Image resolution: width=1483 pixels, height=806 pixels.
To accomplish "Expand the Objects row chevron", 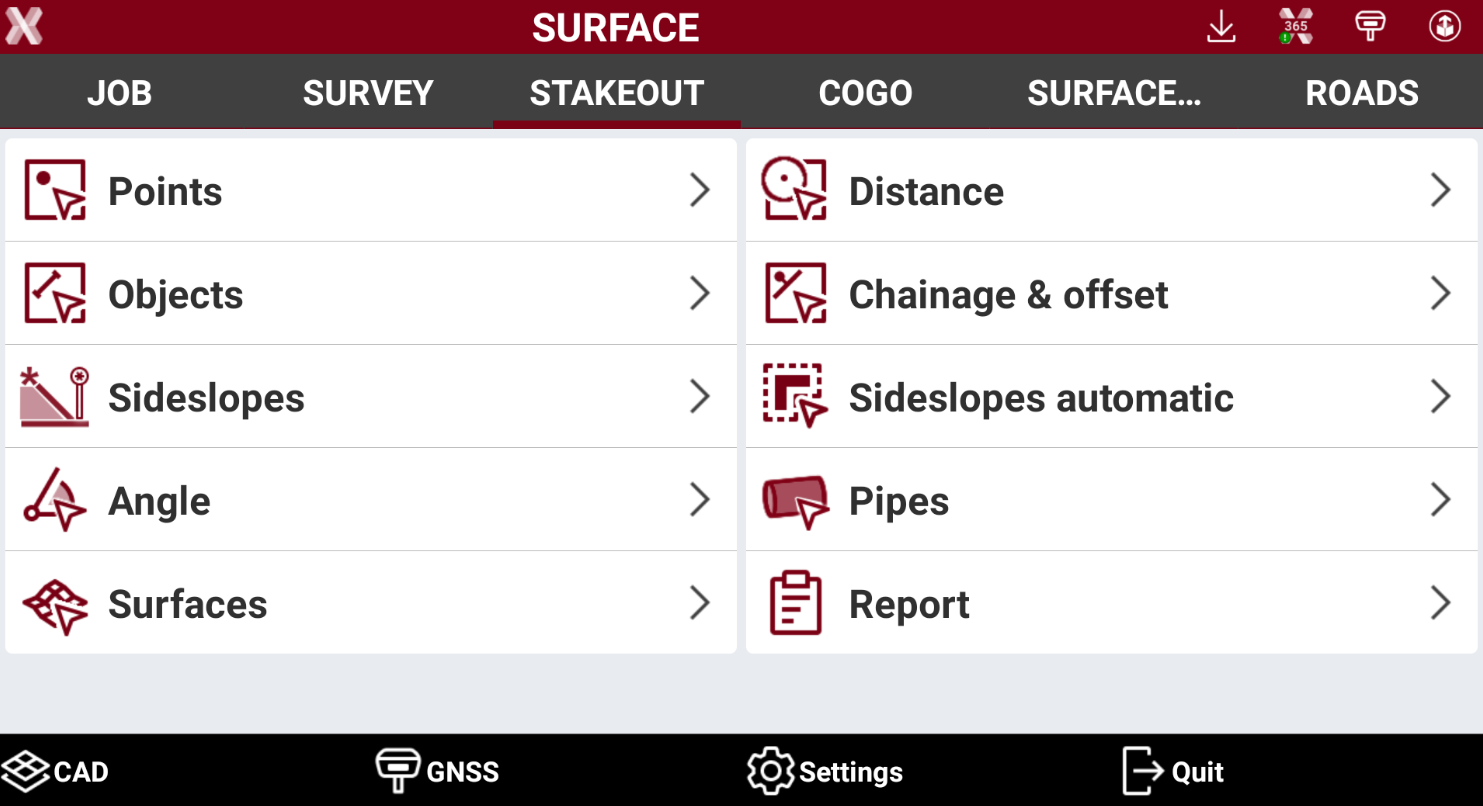I will tap(700, 293).
